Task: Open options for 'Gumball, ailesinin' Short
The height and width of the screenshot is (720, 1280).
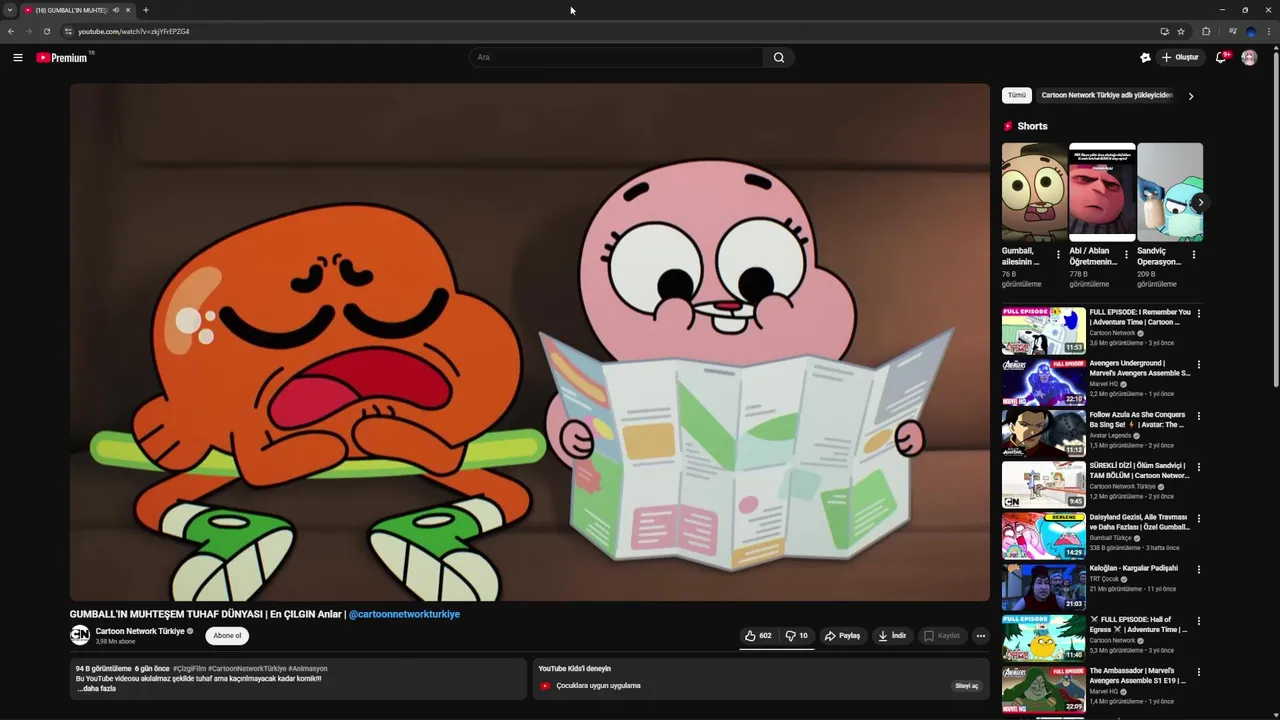Action: point(1058,255)
